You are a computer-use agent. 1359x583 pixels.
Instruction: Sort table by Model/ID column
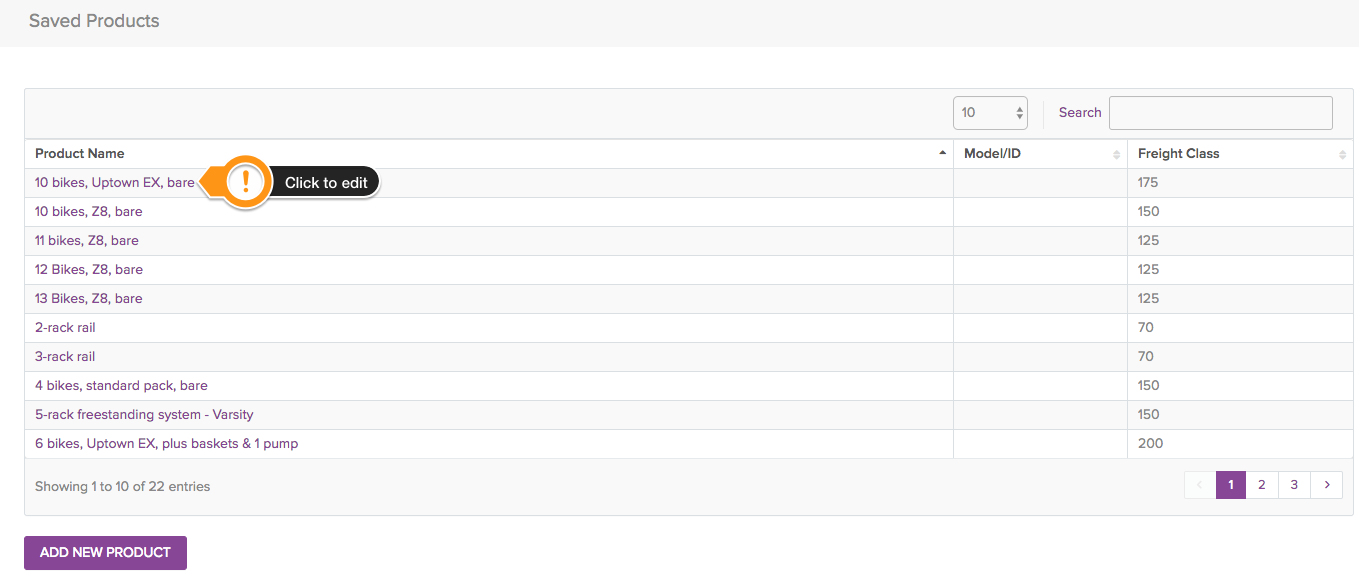(x=1040, y=154)
